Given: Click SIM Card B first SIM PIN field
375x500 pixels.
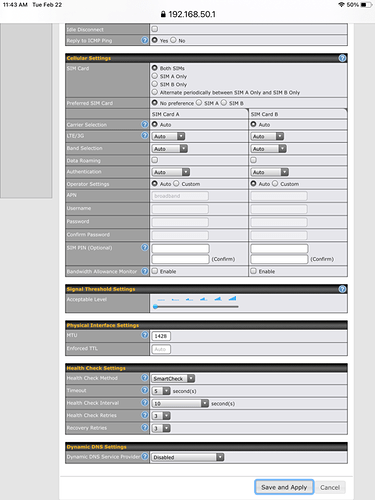Looking at the screenshot, I should coord(279,248).
